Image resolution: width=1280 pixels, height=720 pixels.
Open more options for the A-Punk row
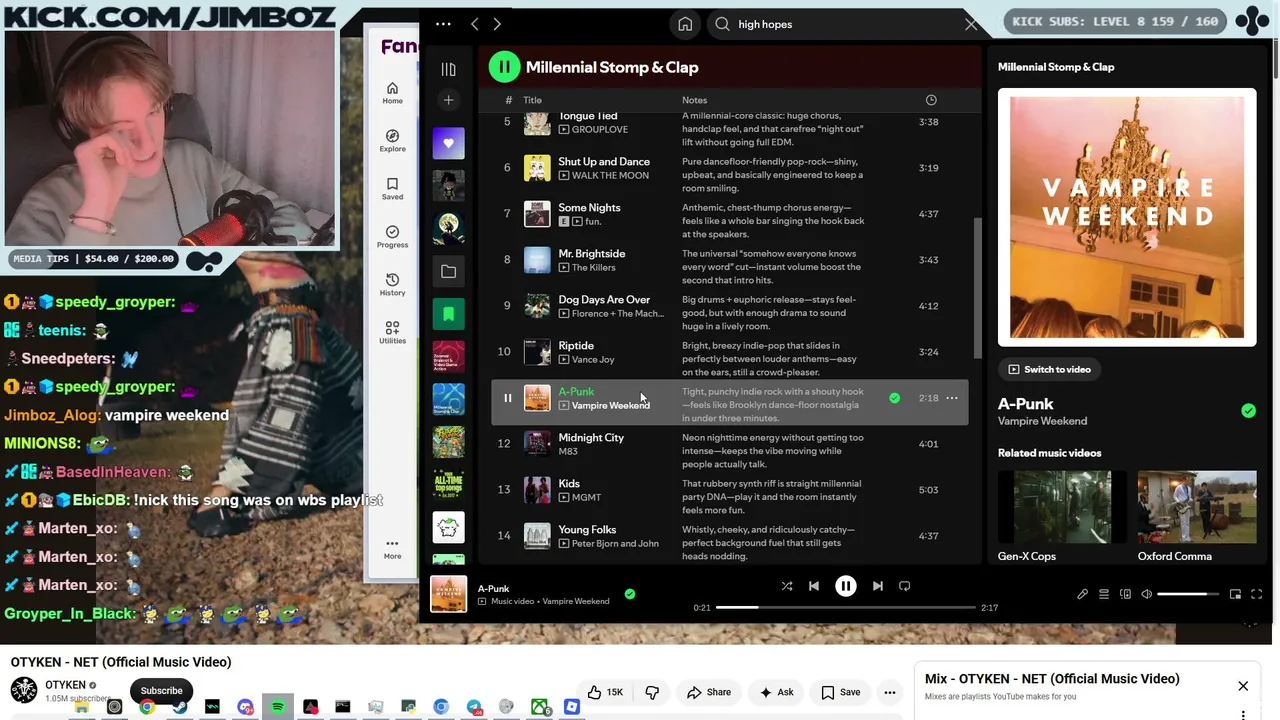pyautogui.click(x=952, y=398)
